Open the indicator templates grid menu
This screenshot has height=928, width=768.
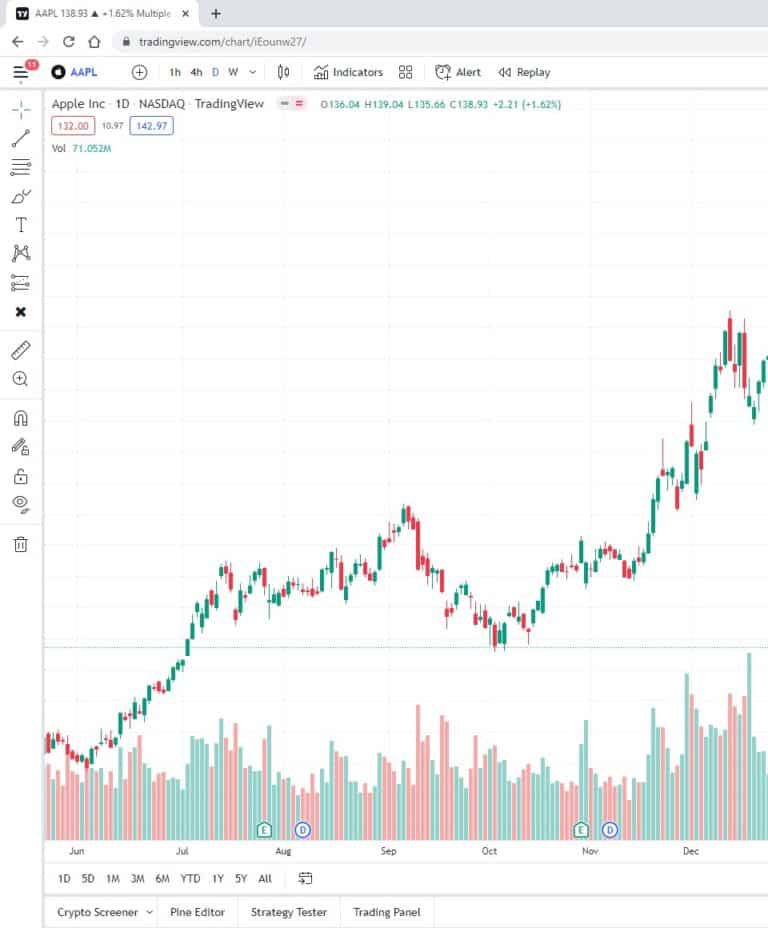click(x=405, y=72)
